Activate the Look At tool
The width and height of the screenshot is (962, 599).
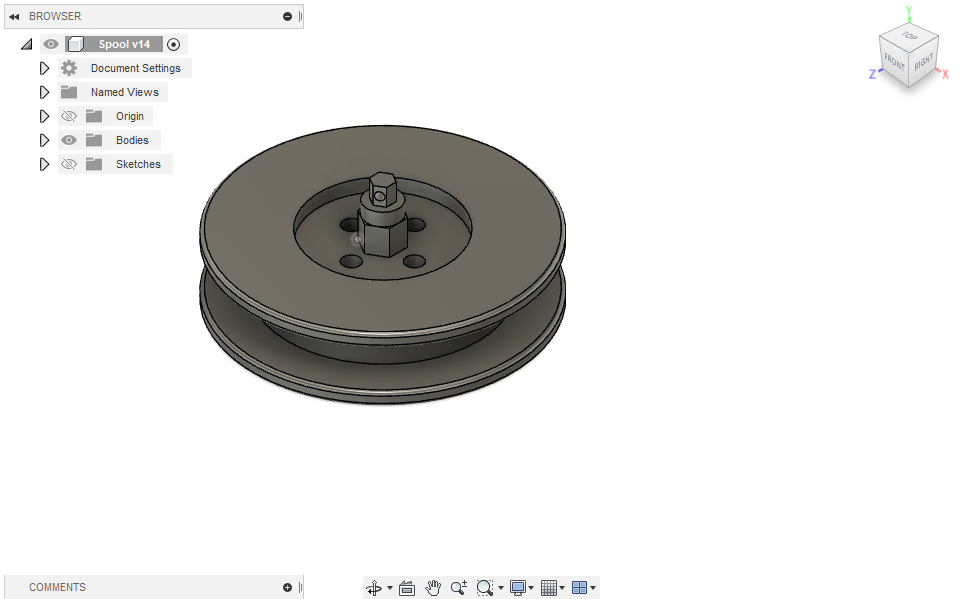pyautogui.click(x=406, y=588)
